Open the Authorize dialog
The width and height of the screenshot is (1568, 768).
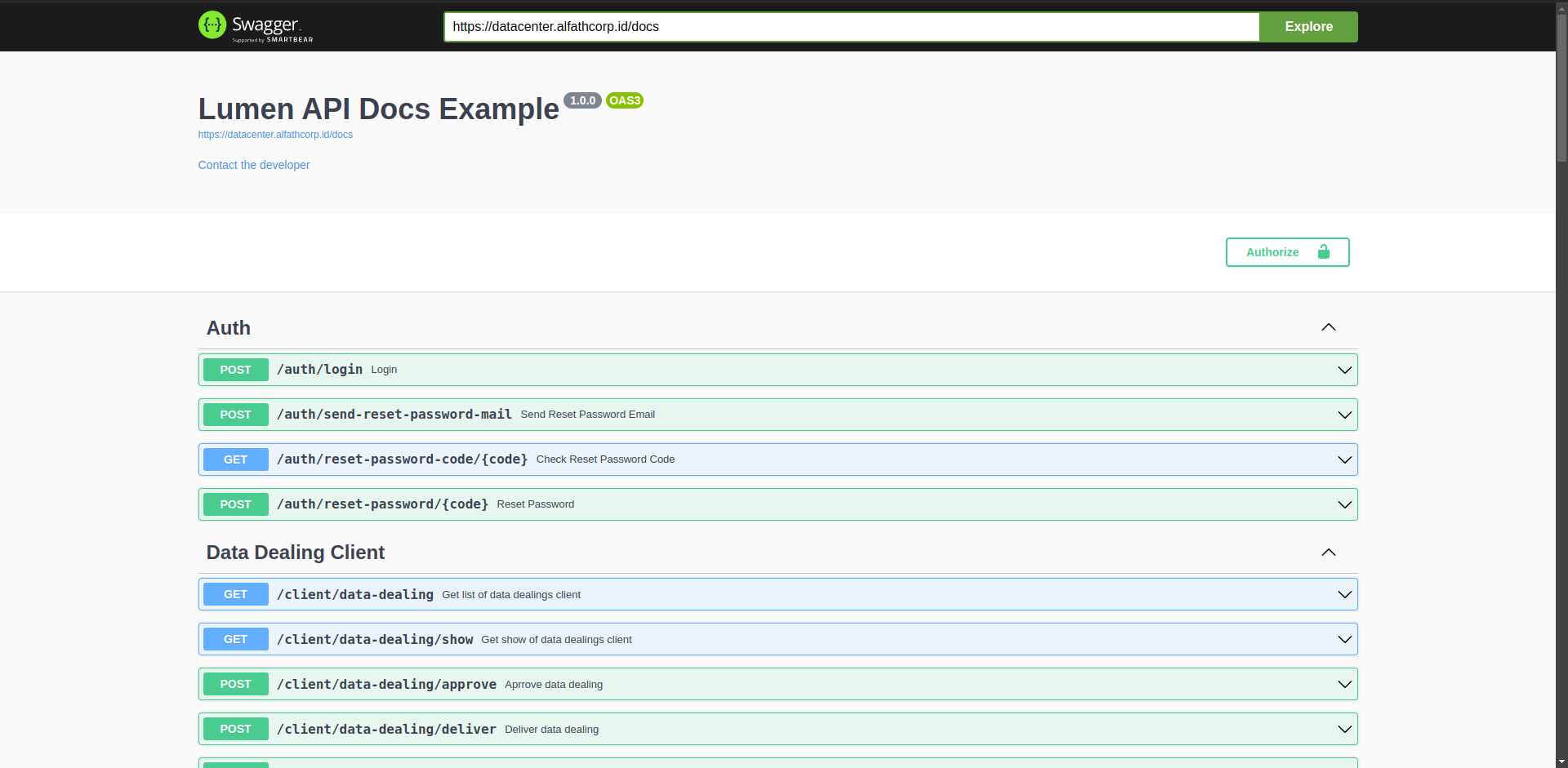[x=1287, y=252]
